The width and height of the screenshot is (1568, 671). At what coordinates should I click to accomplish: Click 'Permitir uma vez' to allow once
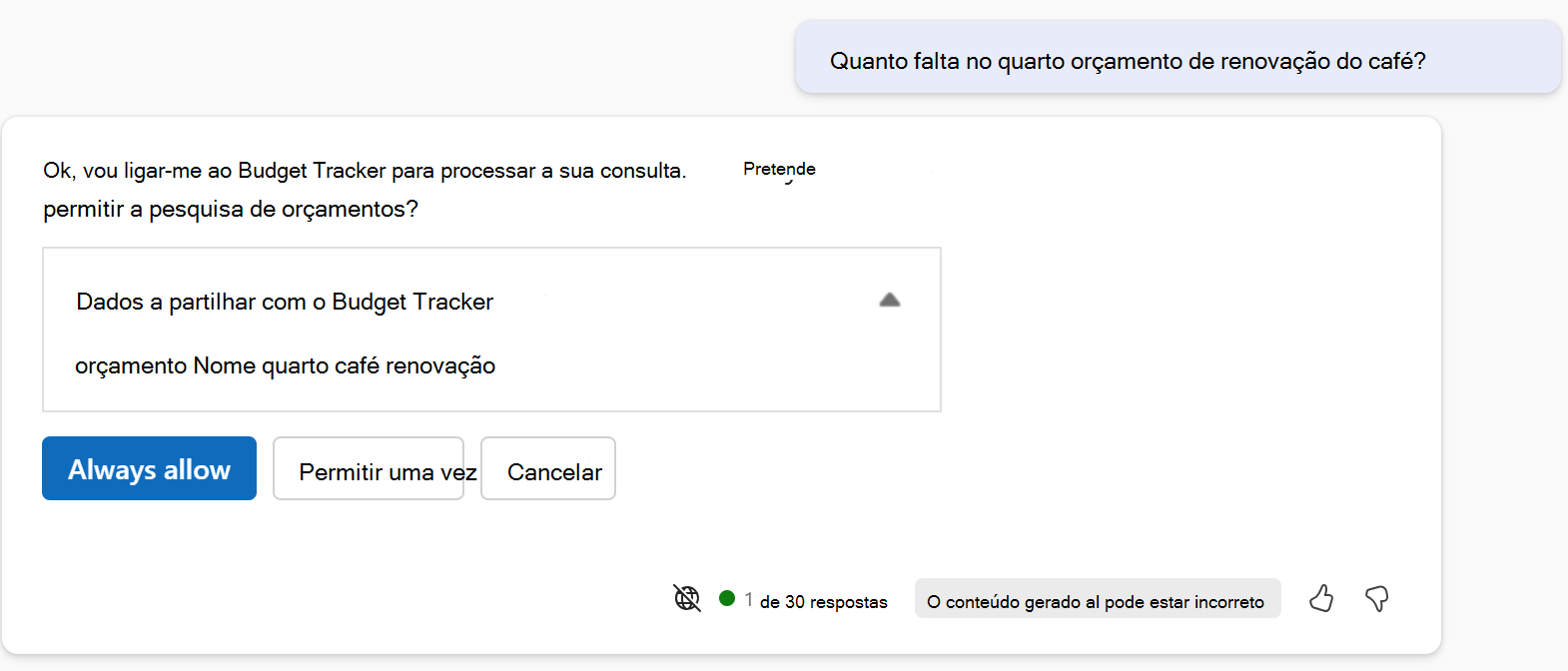pyautogui.click(x=369, y=469)
